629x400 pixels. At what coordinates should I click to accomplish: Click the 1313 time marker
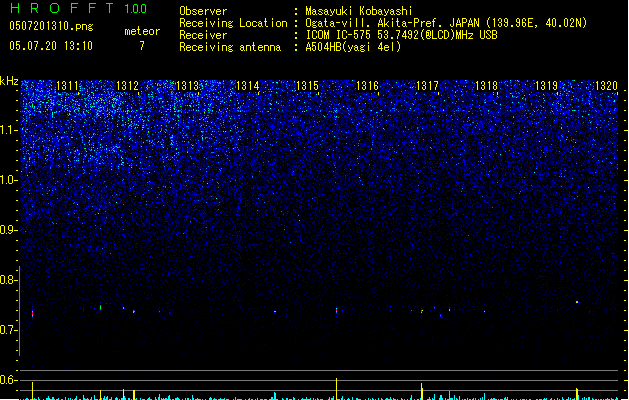pos(188,86)
